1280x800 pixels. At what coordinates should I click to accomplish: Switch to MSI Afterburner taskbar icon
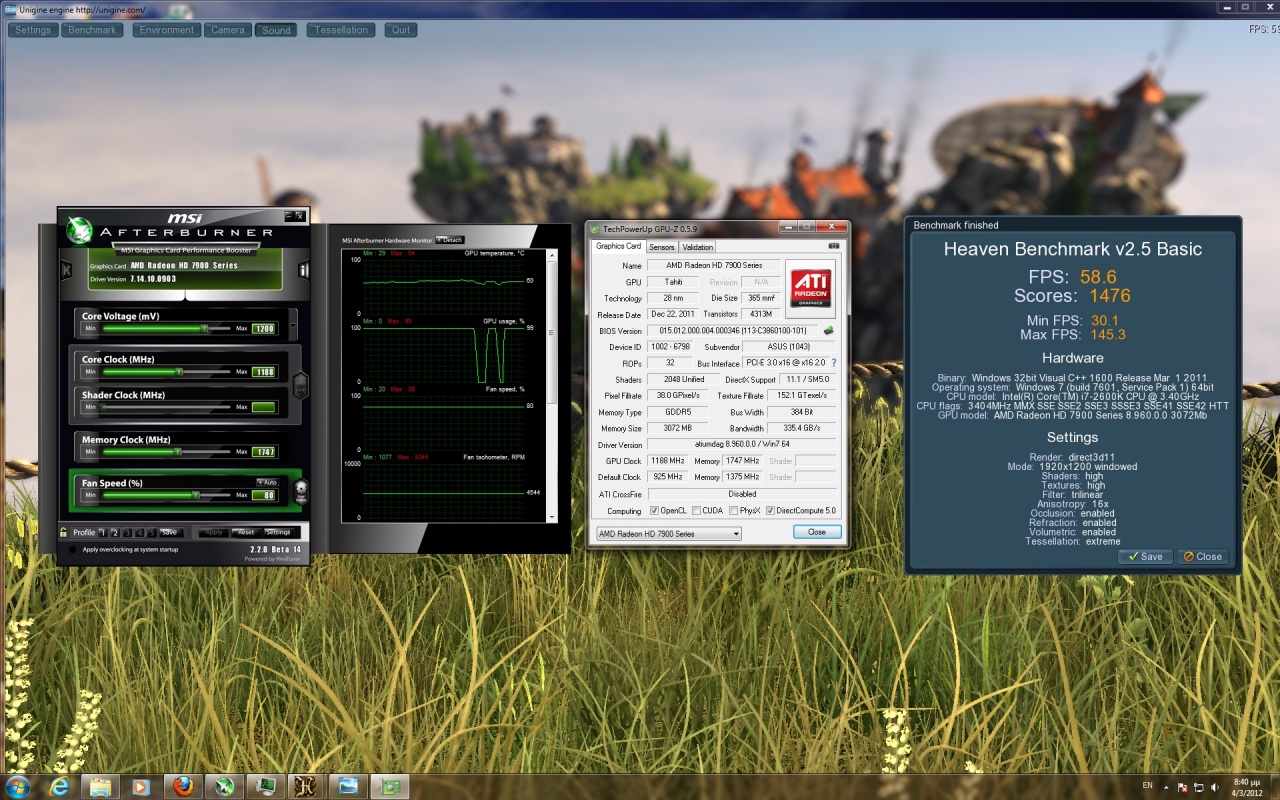coord(225,787)
